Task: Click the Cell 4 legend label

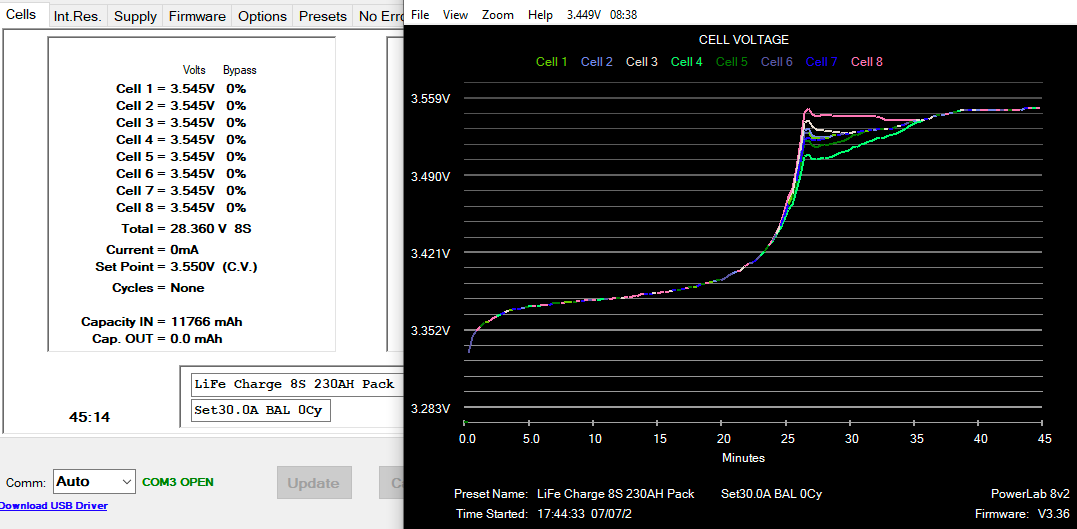Action: pos(686,62)
